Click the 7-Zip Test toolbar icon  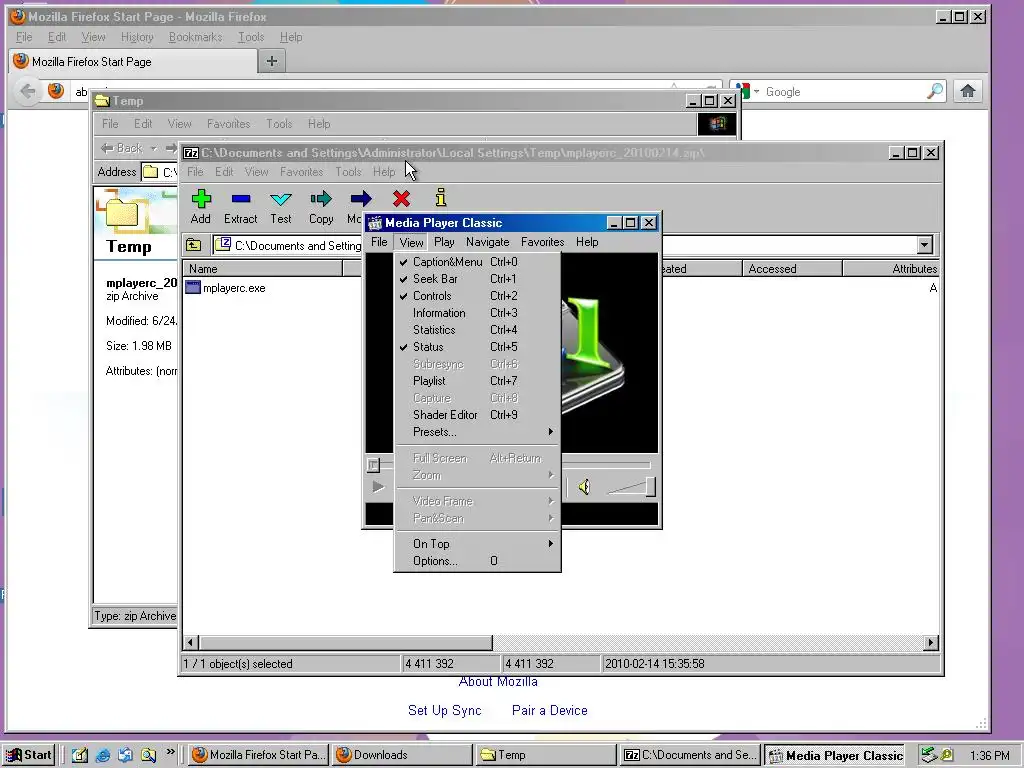281,199
